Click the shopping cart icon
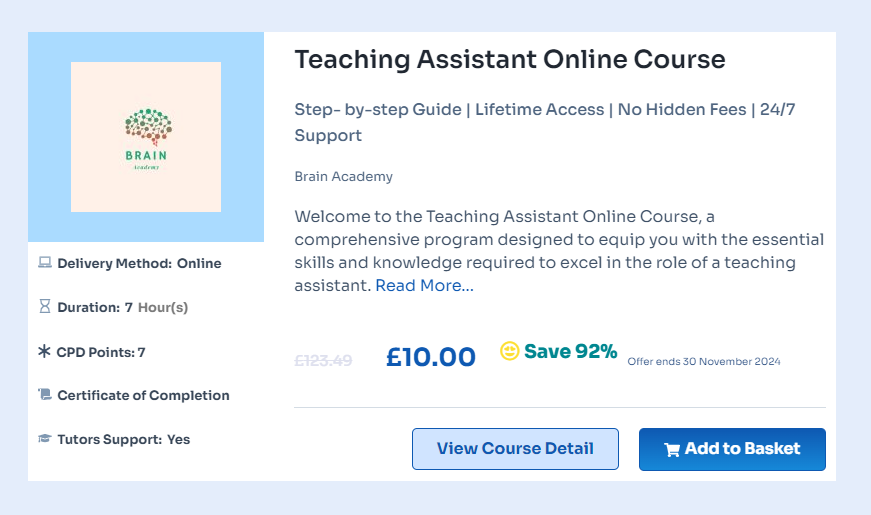This screenshot has height=515, width=871. (x=672, y=449)
